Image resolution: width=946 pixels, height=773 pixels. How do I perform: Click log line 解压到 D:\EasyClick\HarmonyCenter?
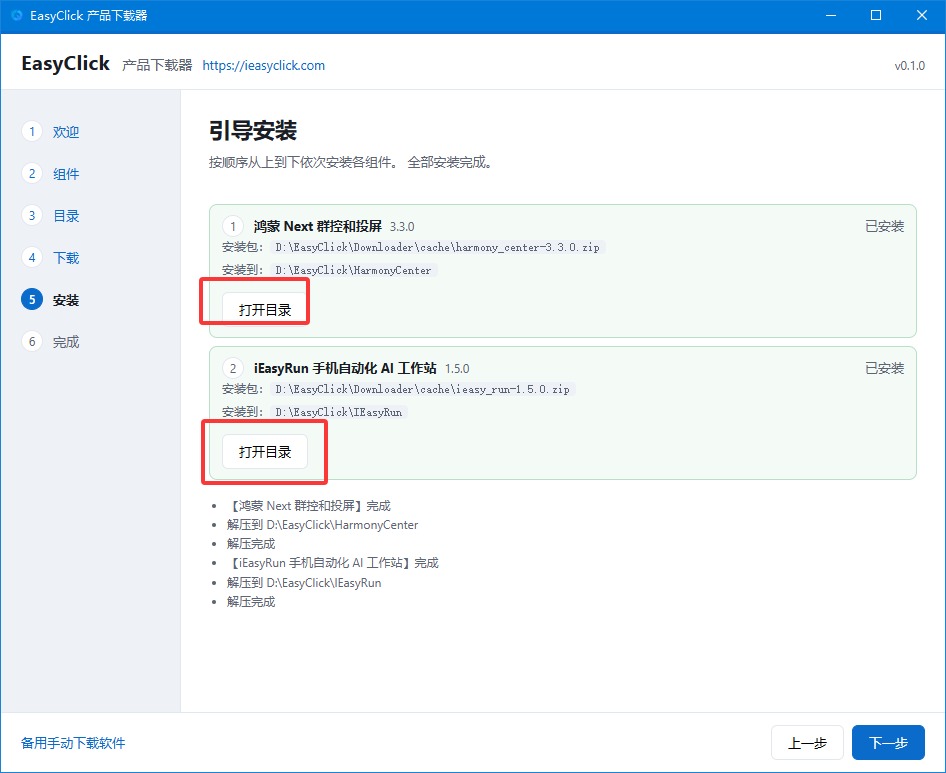pos(322,525)
